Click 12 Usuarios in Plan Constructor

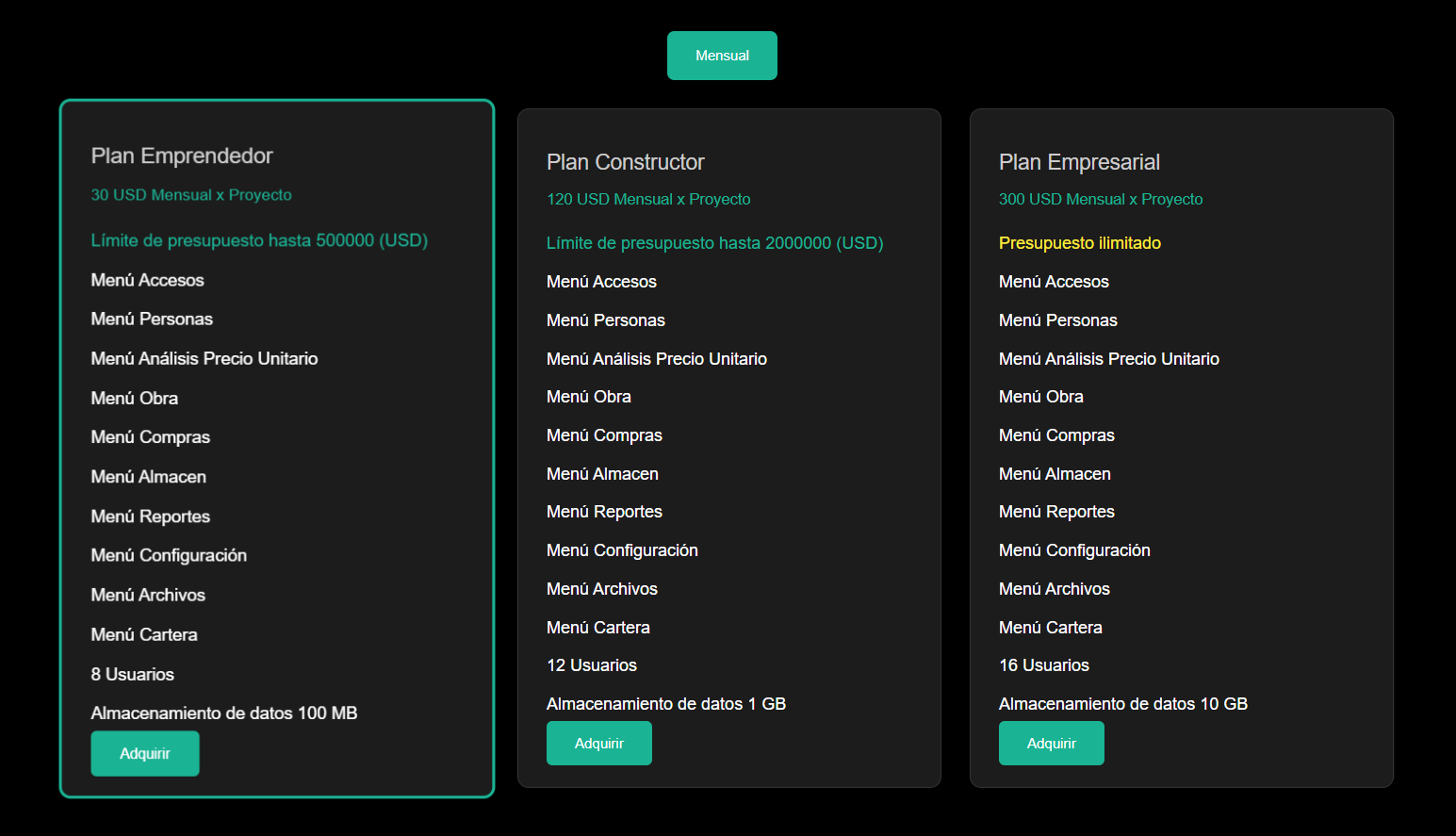[x=592, y=665]
